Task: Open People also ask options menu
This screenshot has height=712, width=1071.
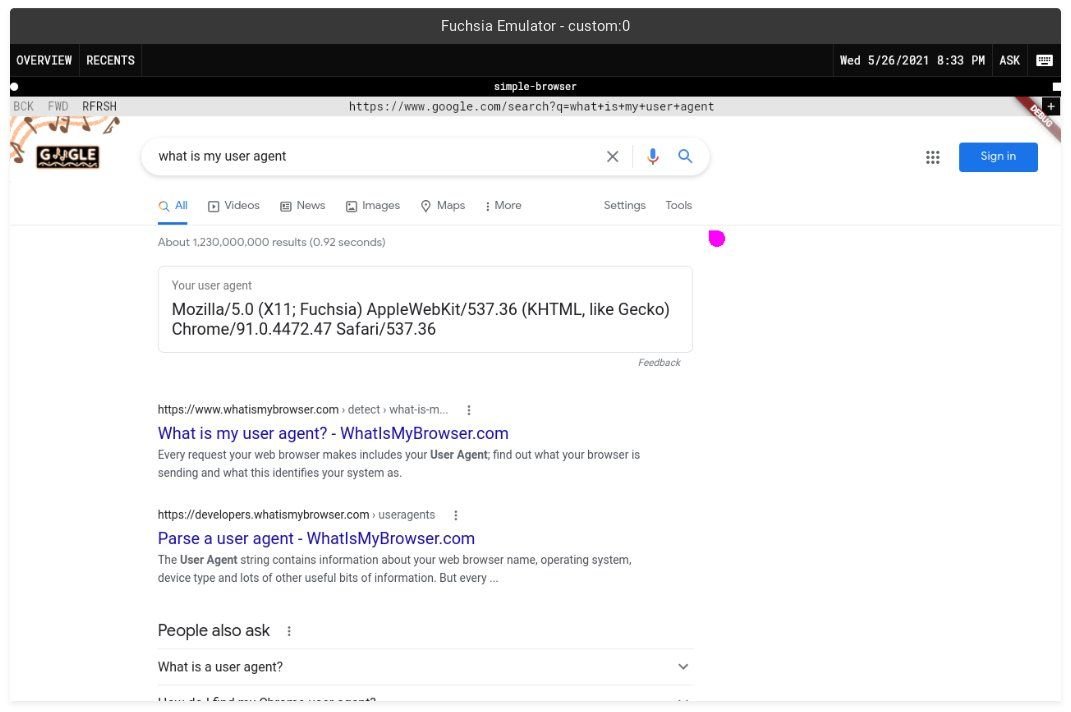Action: click(x=290, y=631)
